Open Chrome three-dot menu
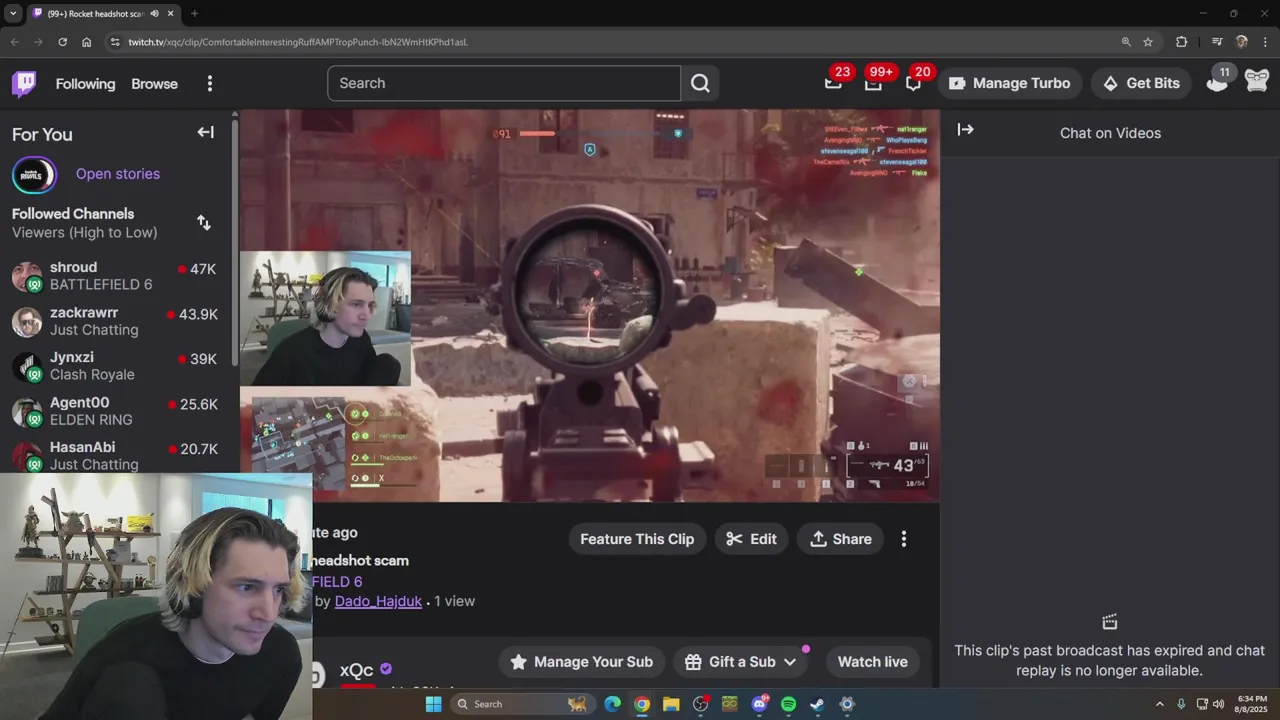Screen dimensions: 1280x720 pos(1264,42)
